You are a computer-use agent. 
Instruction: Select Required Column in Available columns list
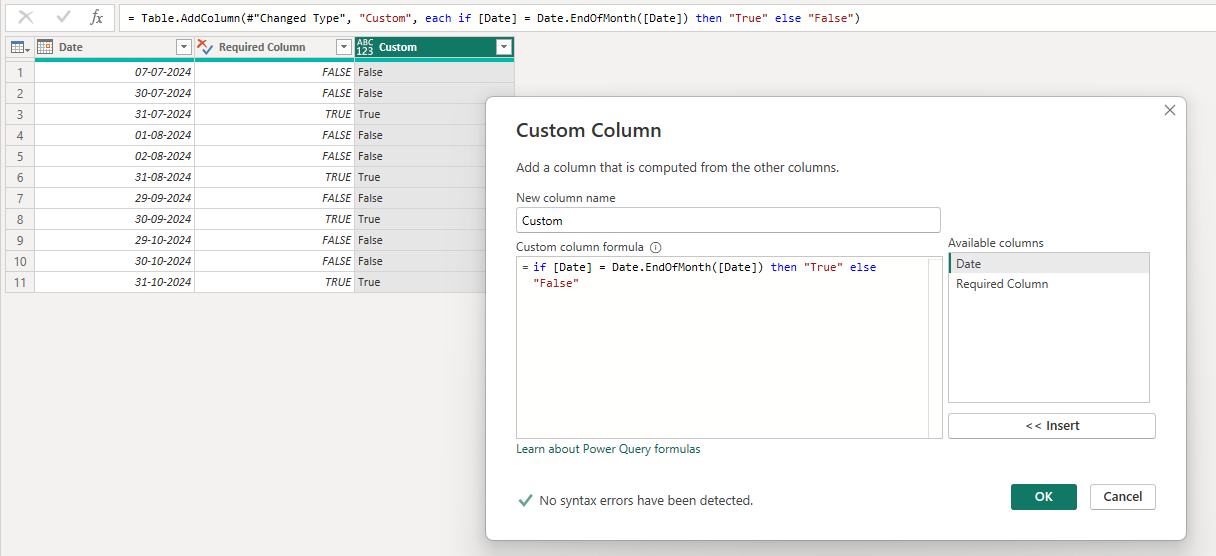pyautogui.click(x=1049, y=284)
